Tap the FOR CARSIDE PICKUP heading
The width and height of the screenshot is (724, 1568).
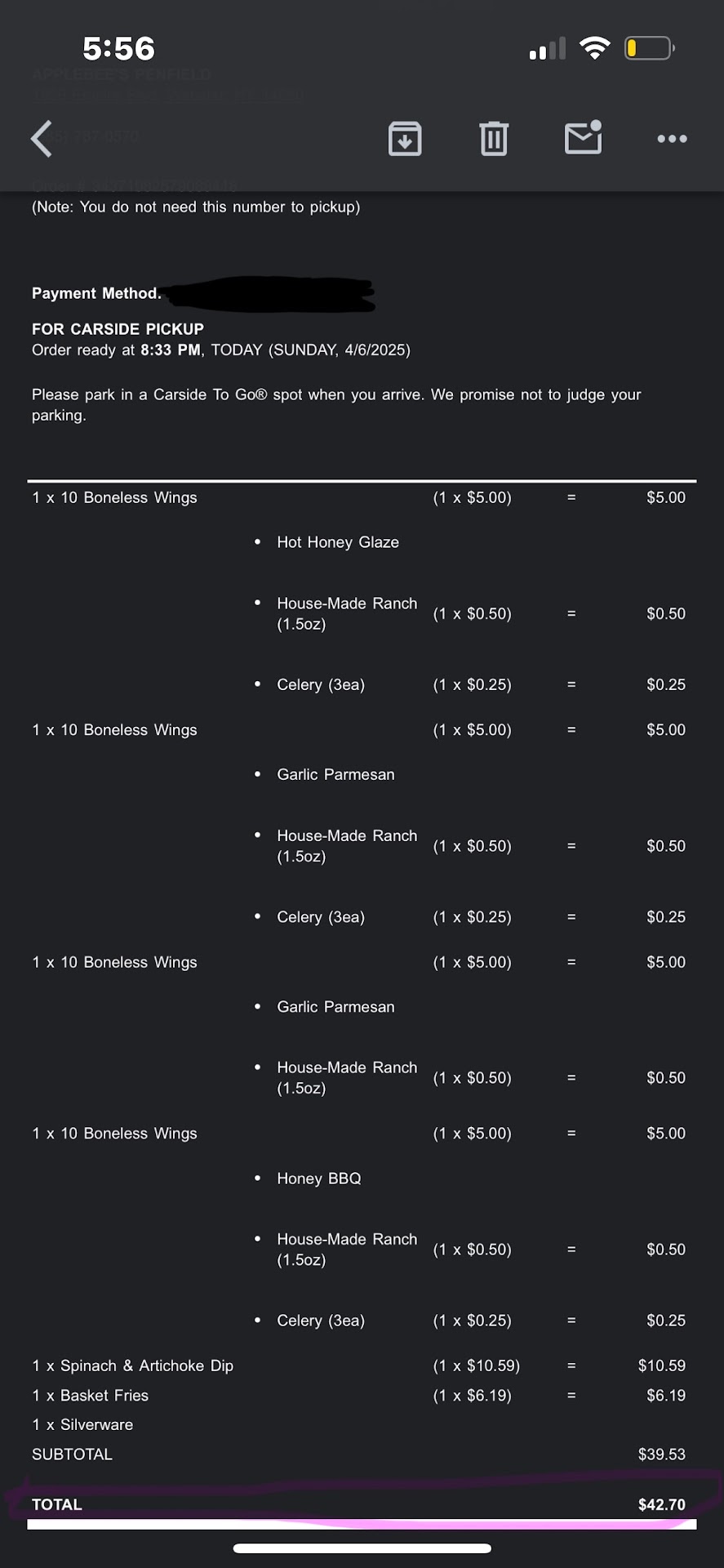(x=118, y=329)
